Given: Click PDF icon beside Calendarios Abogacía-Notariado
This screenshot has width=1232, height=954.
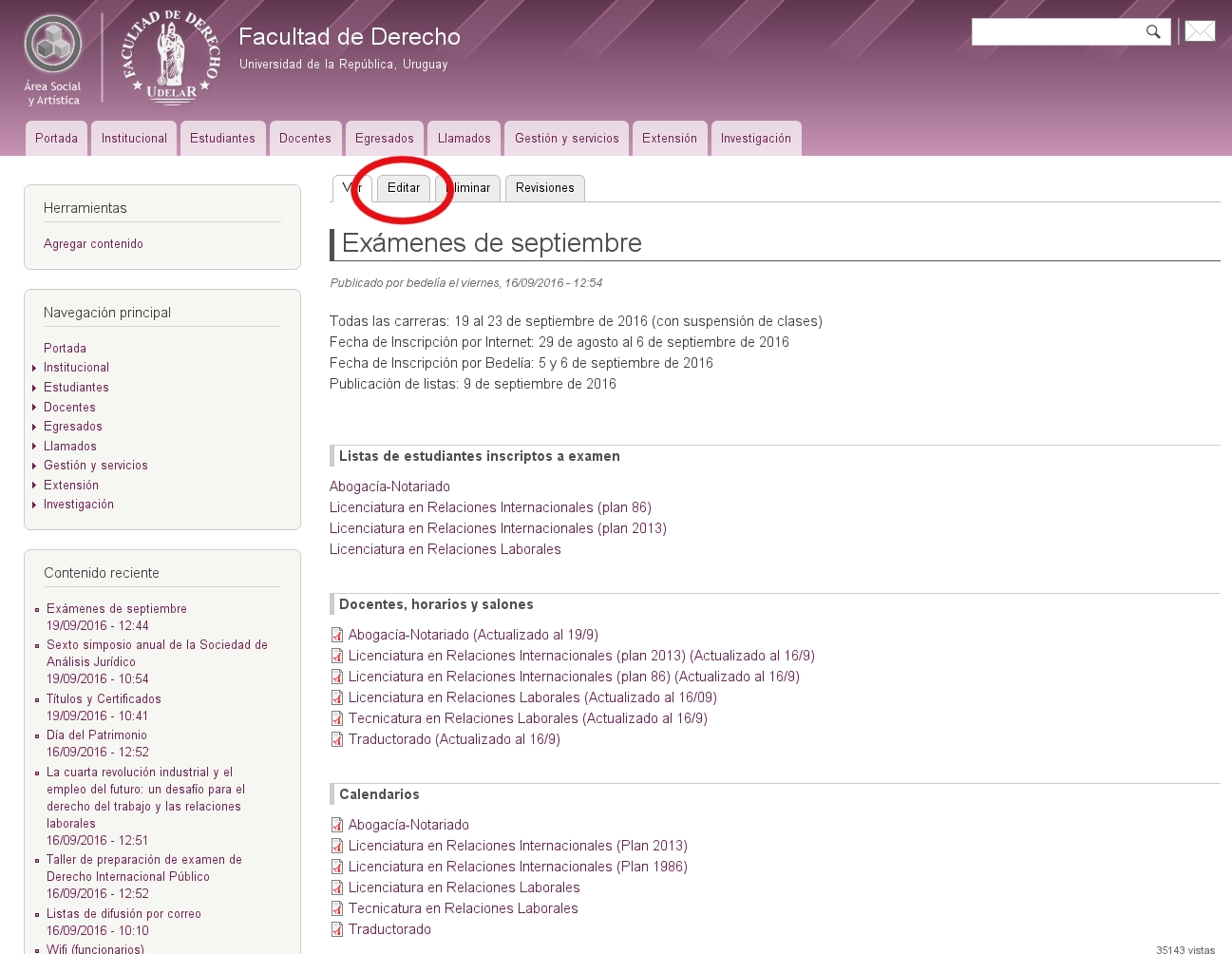Looking at the screenshot, I should (x=337, y=825).
